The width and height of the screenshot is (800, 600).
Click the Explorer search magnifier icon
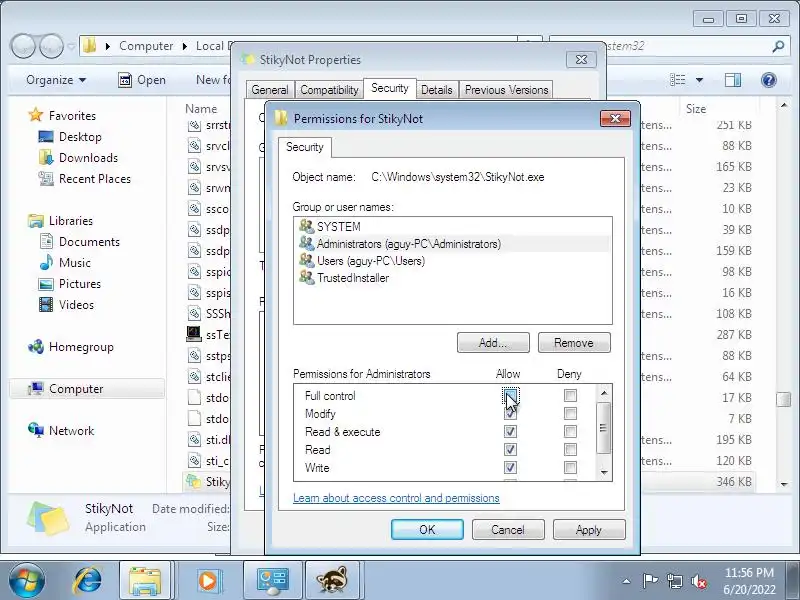[778, 46]
